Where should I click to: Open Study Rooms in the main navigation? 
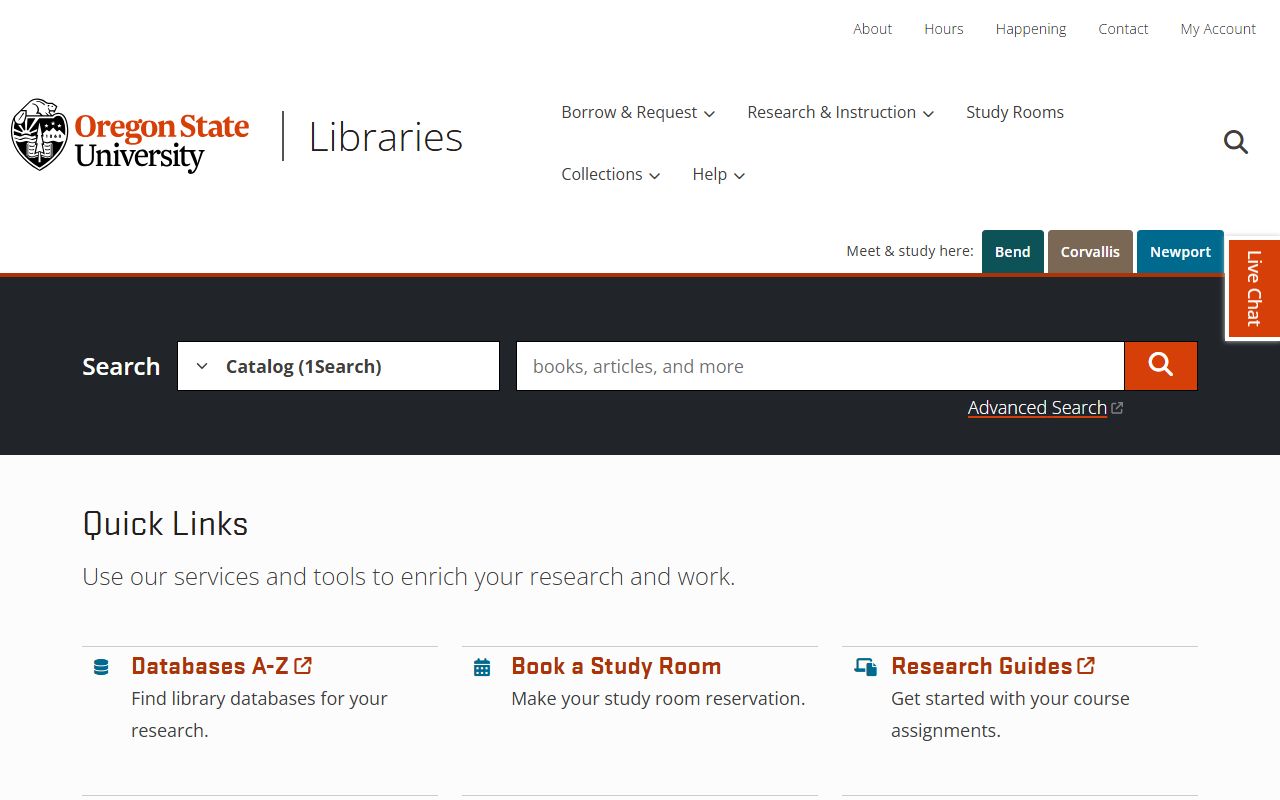pyautogui.click(x=1015, y=112)
